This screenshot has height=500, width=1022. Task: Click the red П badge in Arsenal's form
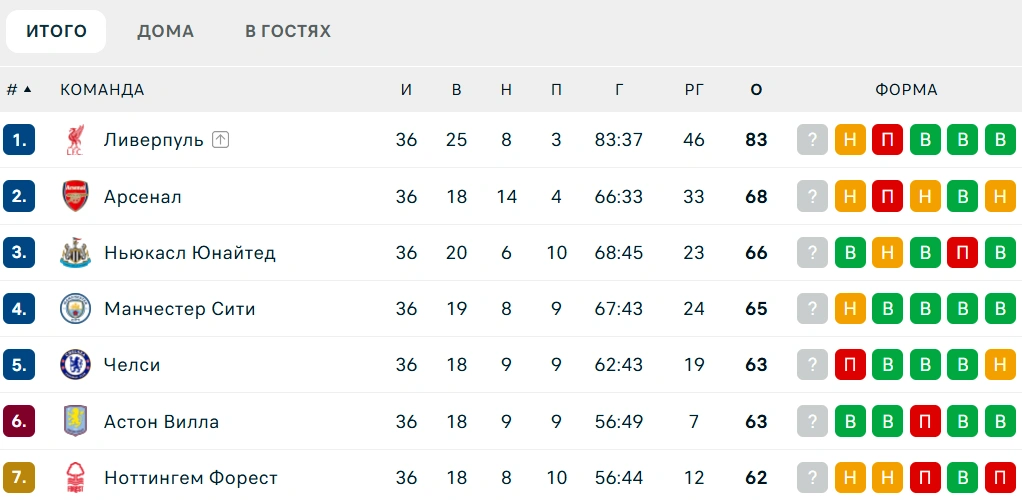887,196
